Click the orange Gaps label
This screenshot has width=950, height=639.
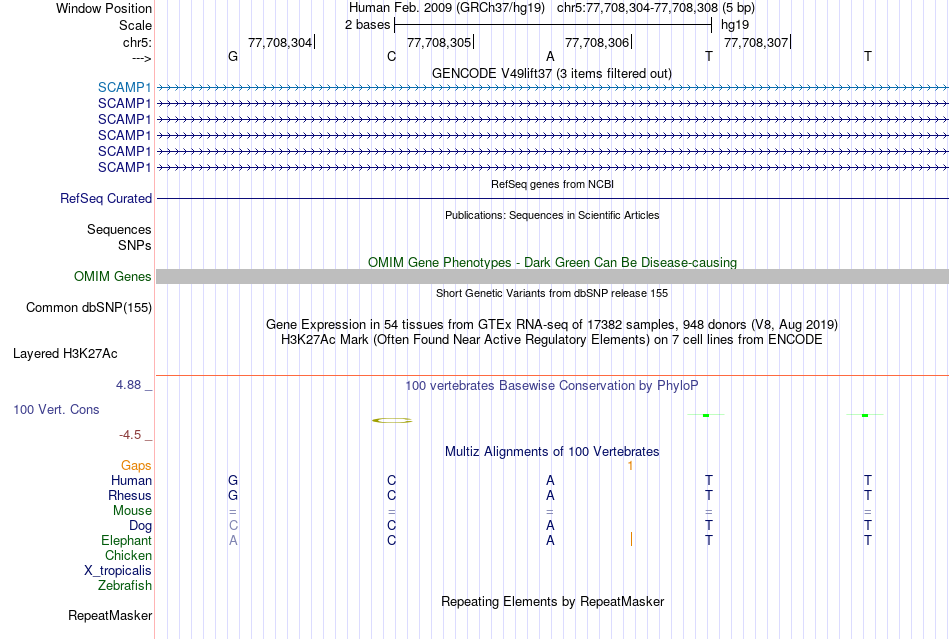[136, 466]
